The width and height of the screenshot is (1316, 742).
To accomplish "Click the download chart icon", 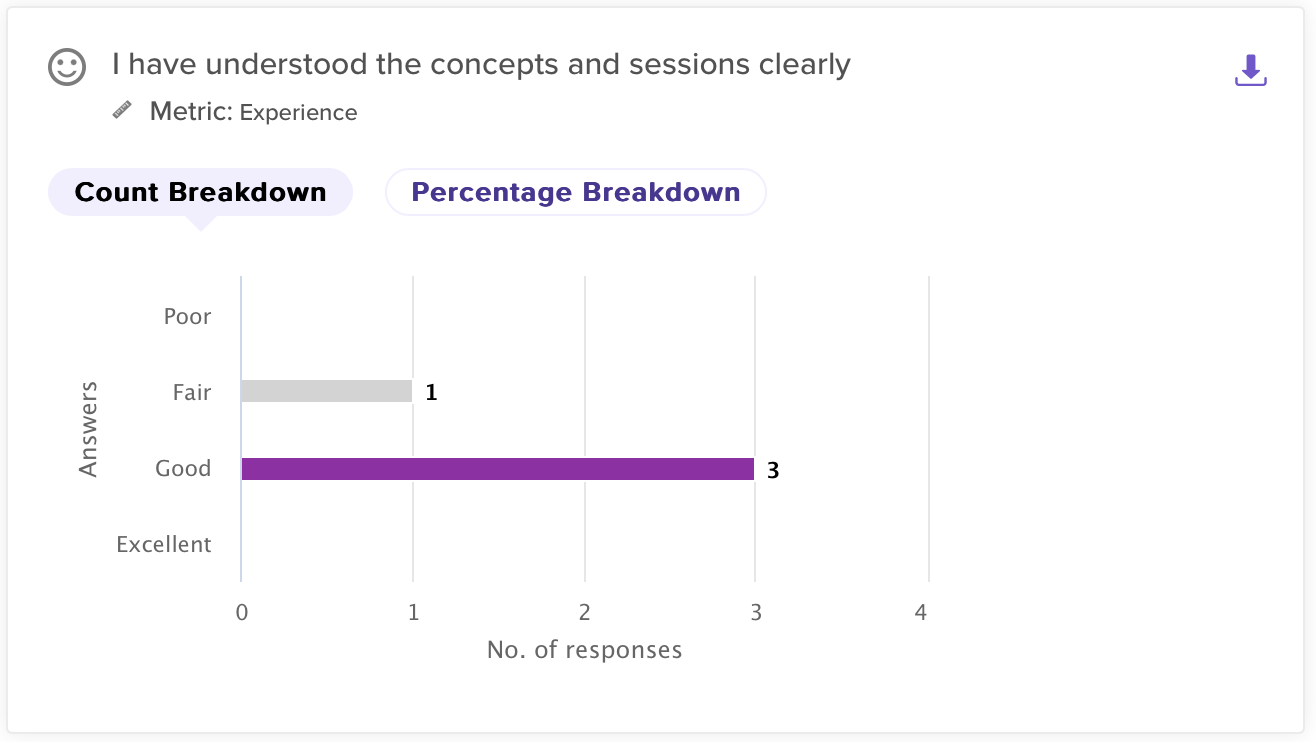I will point(1251,70).
